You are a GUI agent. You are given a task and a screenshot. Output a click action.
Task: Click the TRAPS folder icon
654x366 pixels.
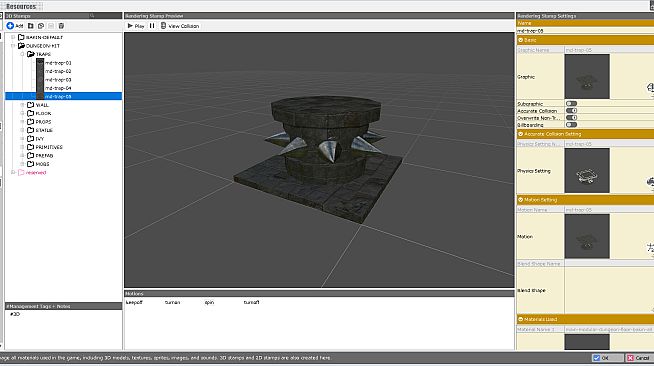click(x=30, y=54)
